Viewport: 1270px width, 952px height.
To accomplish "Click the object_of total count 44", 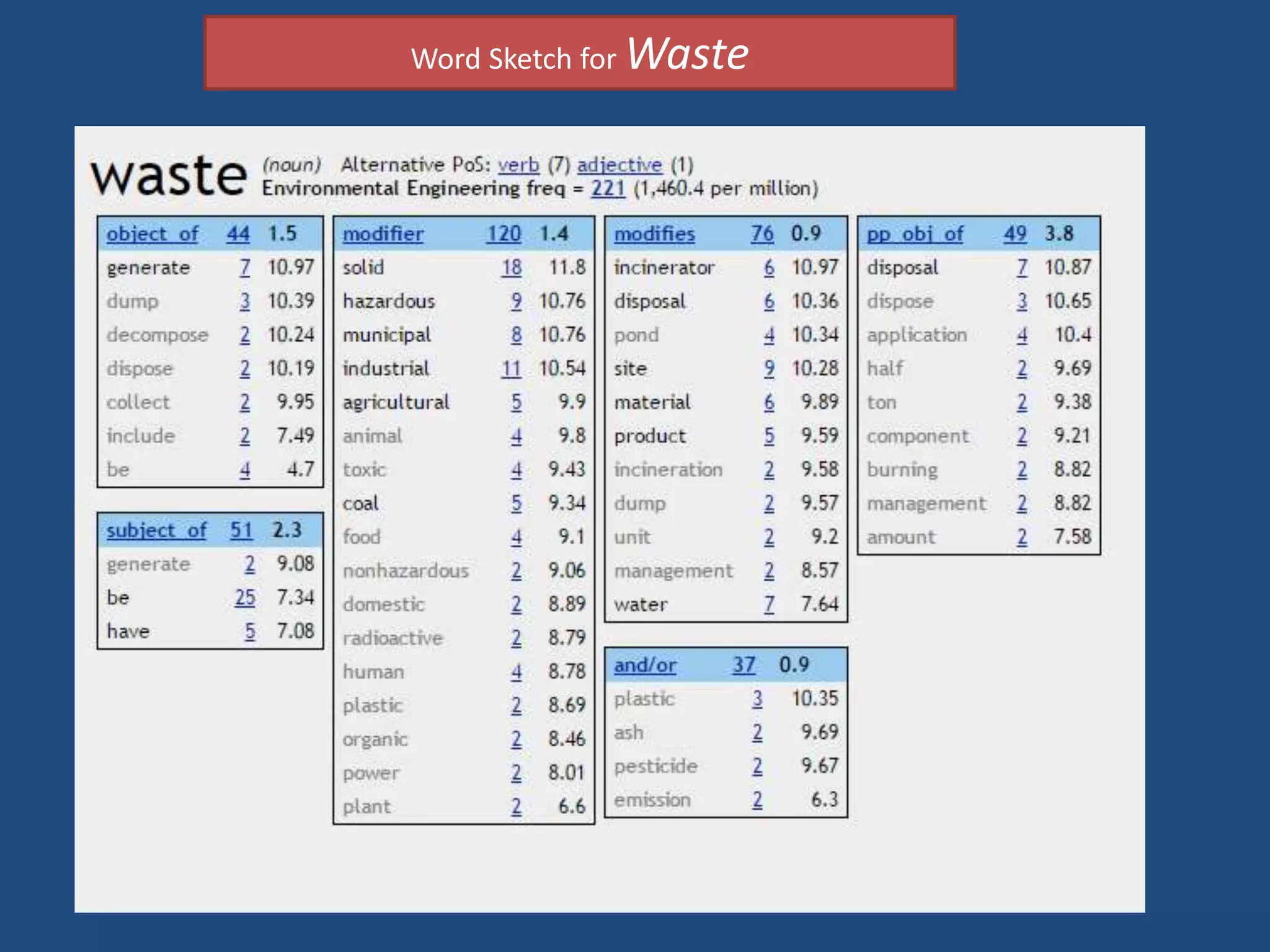I will click(x=238, y=234).
